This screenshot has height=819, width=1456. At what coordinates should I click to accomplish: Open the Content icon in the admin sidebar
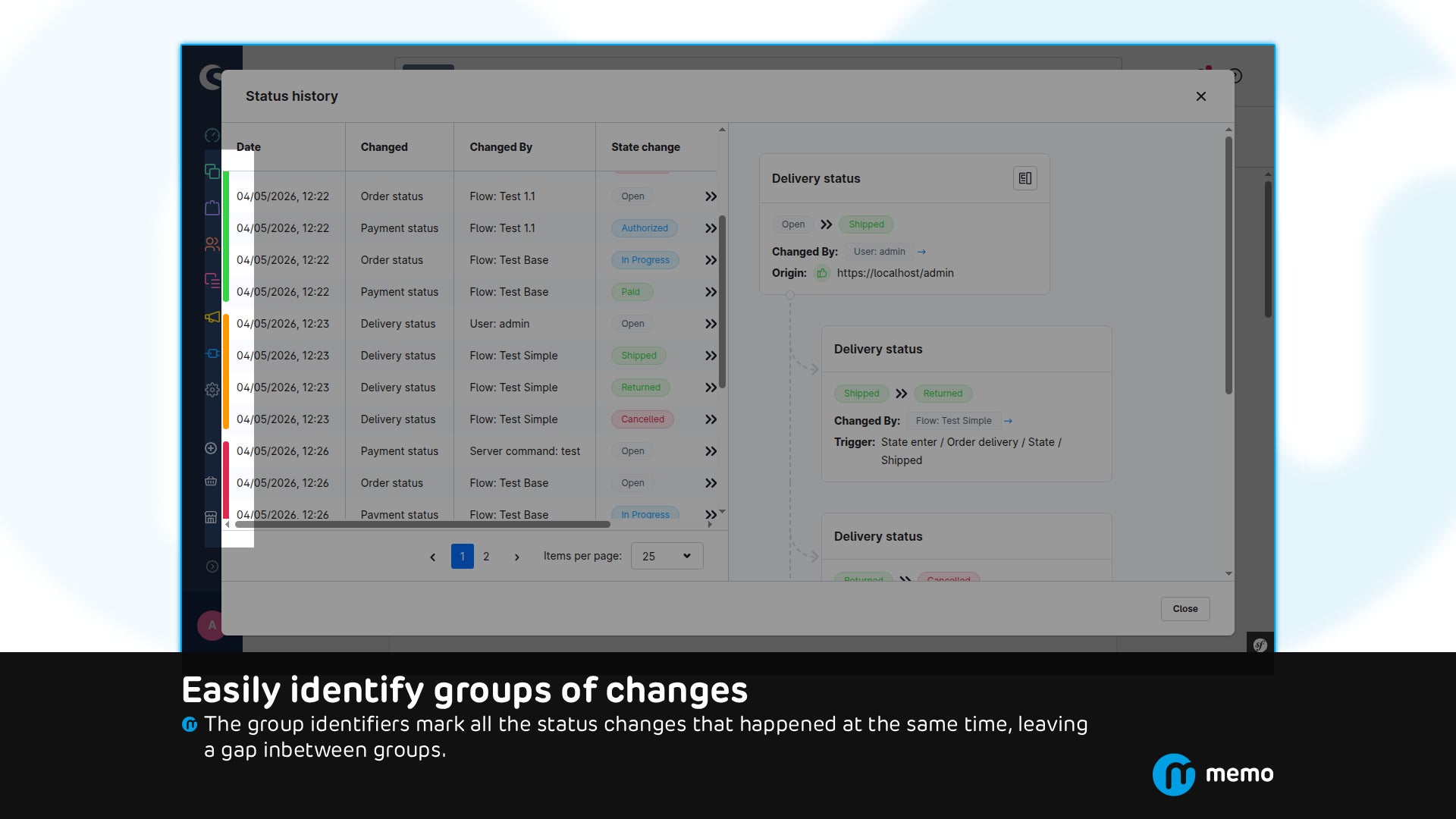212,281
